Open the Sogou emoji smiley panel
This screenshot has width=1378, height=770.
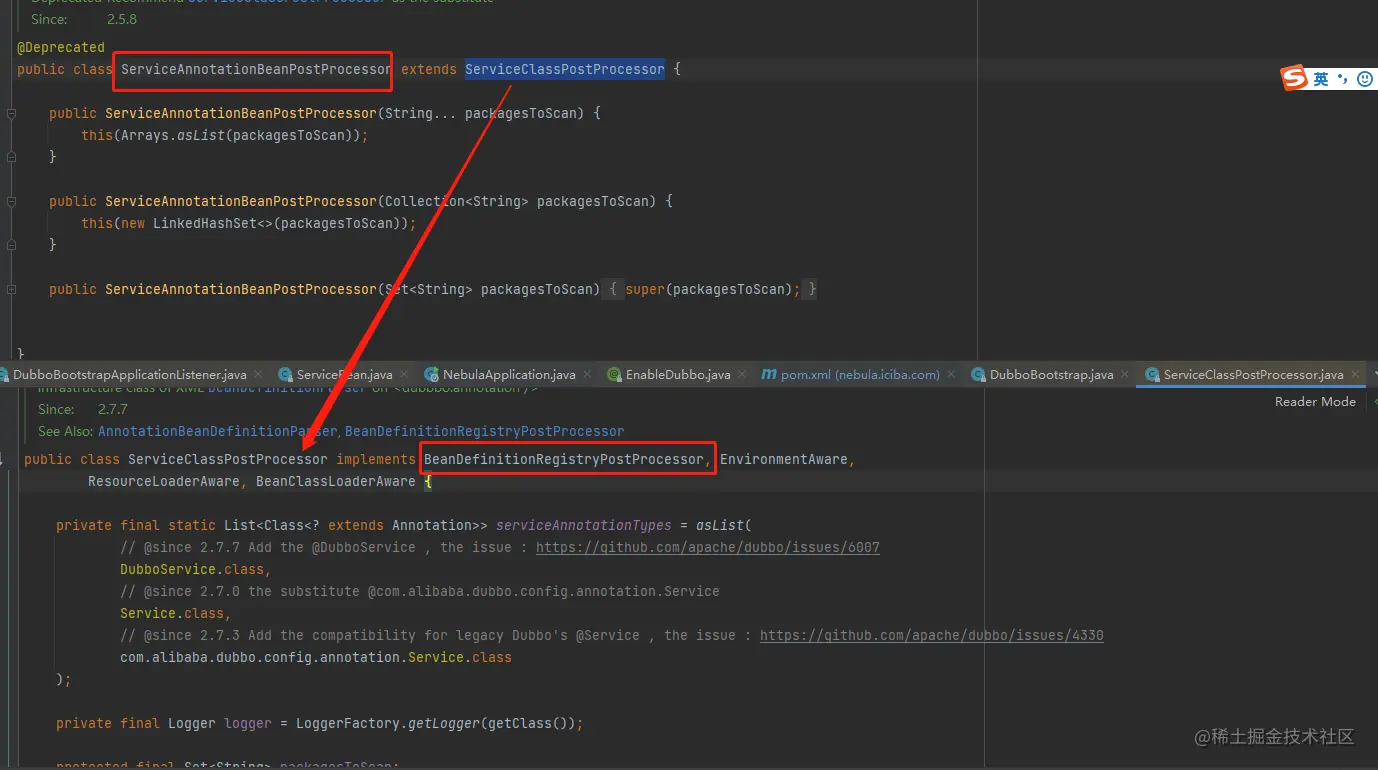pyautogui.click(x=1365, y=79)
